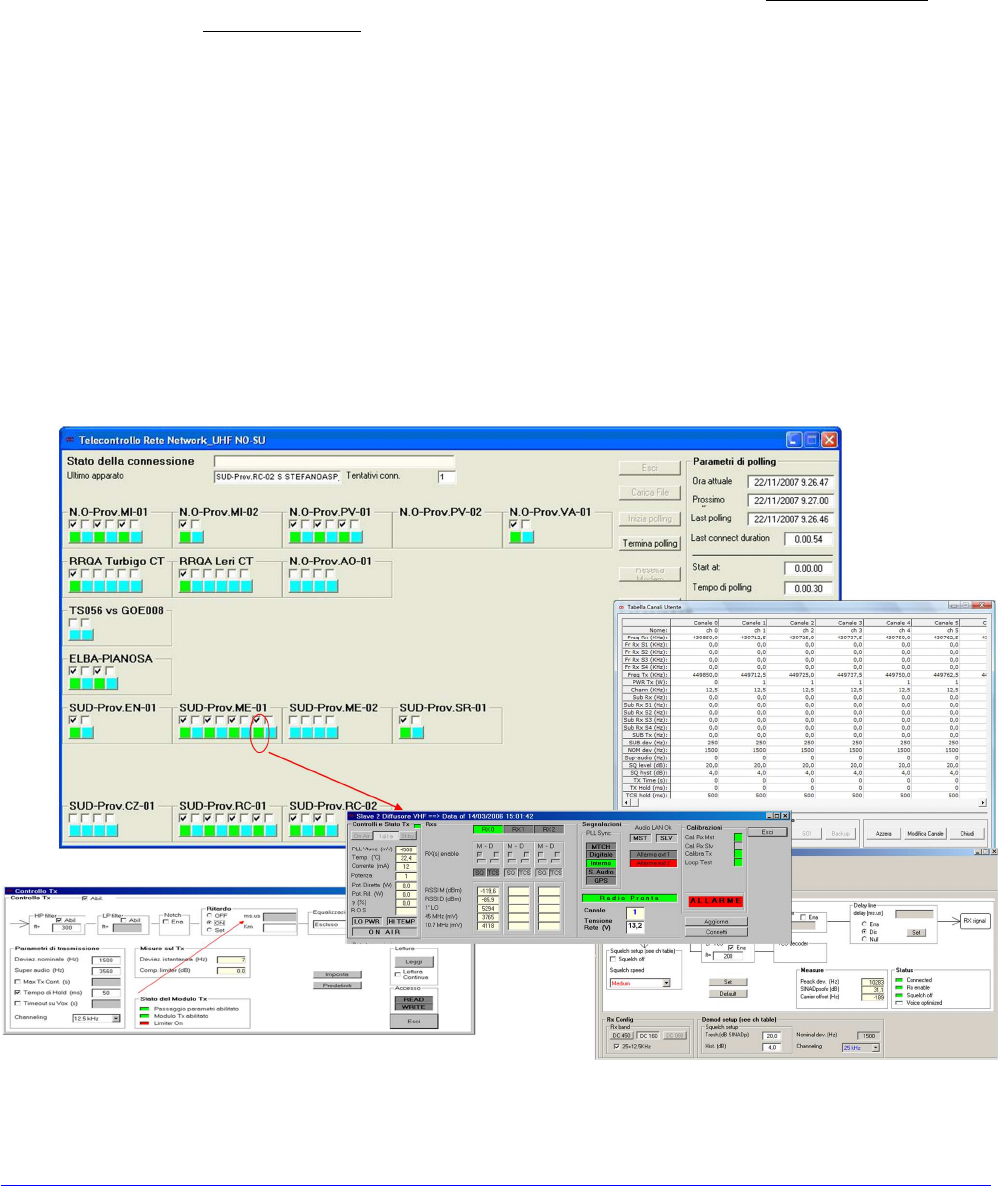This screenshot has height=1186, width=998.
Task: Click Termina polling button
Action: (x=649, y=544)
